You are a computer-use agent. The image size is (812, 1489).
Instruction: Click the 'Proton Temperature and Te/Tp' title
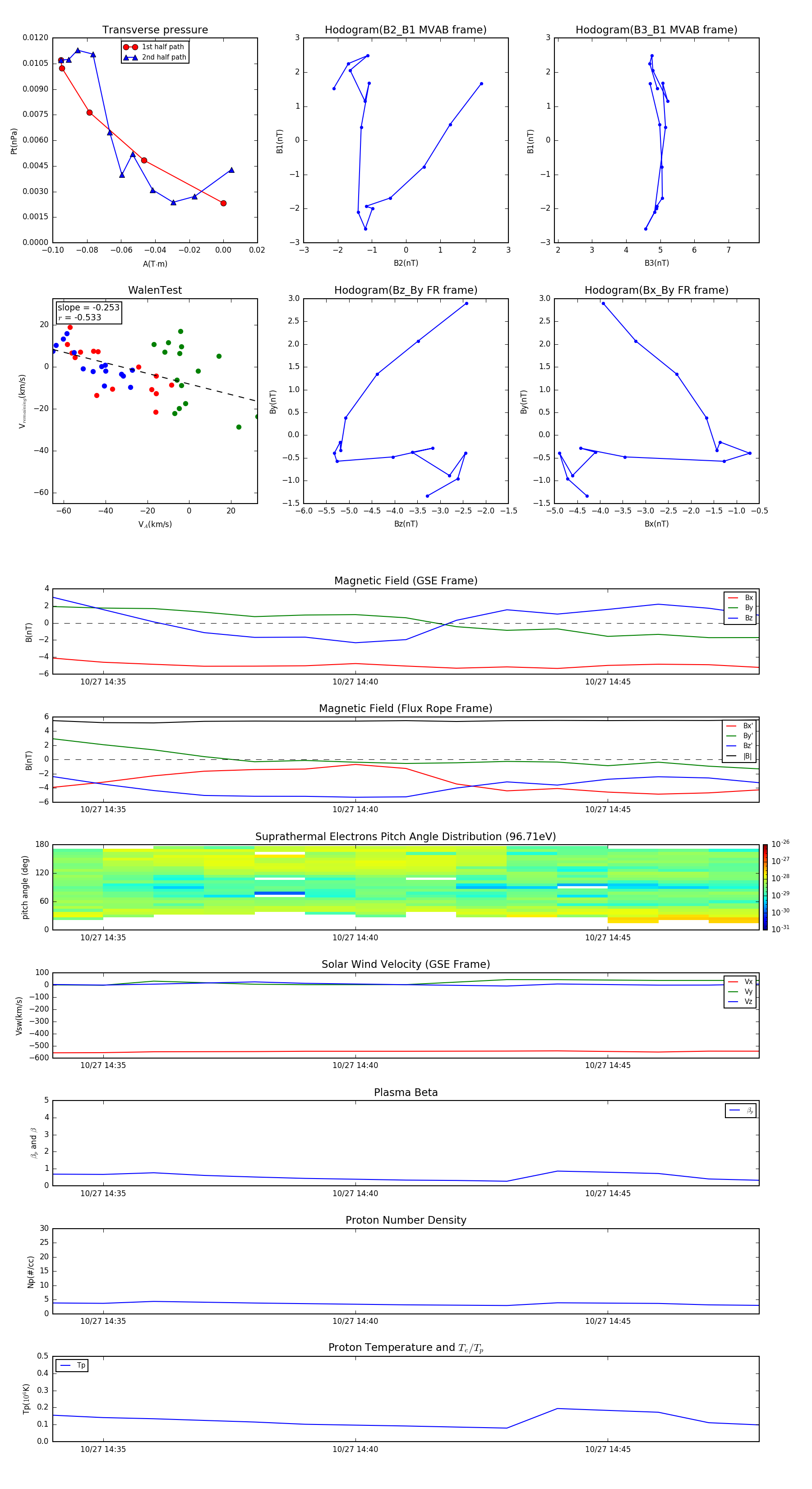[406, 1347]
